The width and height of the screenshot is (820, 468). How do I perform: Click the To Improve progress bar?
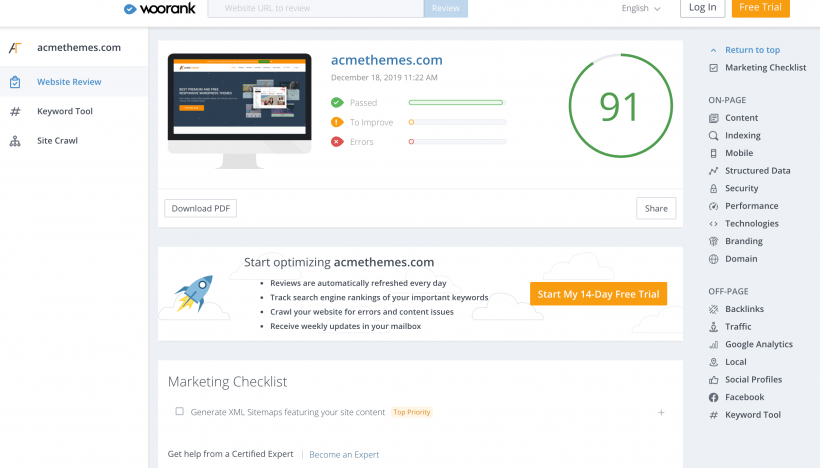(457, 122)
